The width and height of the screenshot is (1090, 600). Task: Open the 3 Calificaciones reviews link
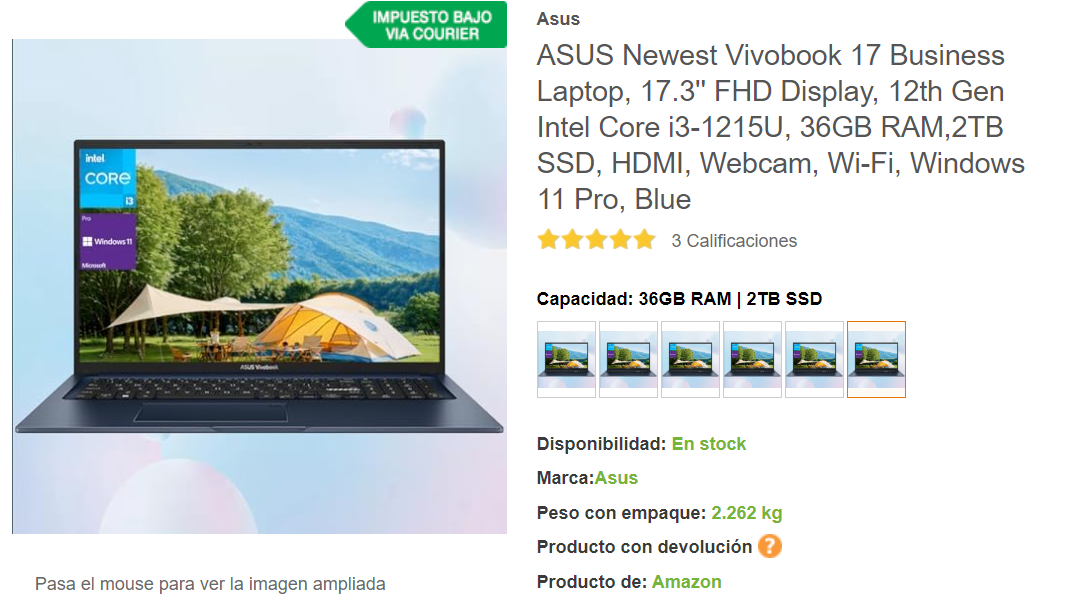tap(734, 241)
